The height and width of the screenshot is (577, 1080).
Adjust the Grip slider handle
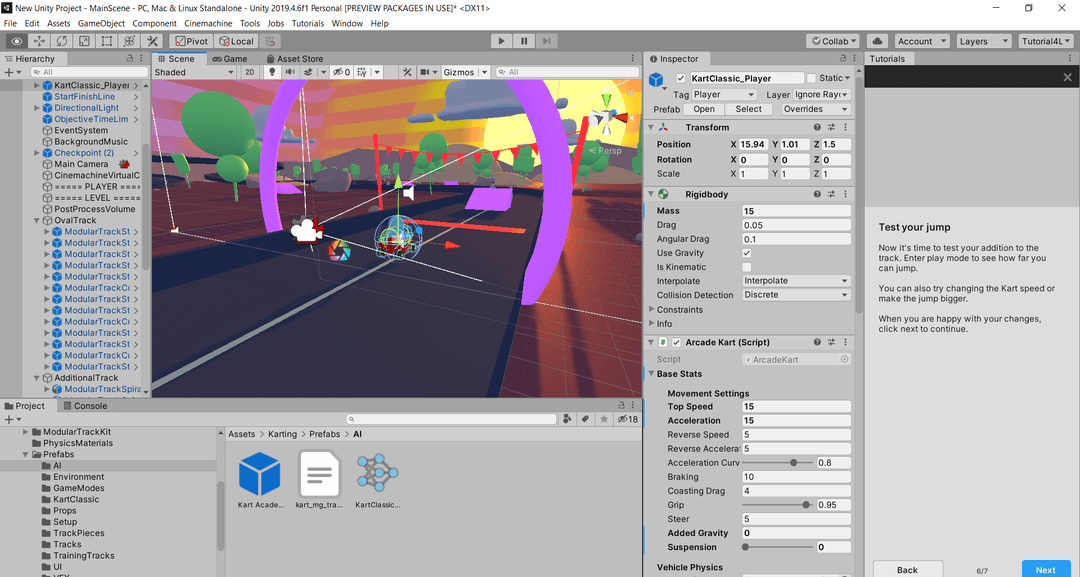click(x=806, y=505)
